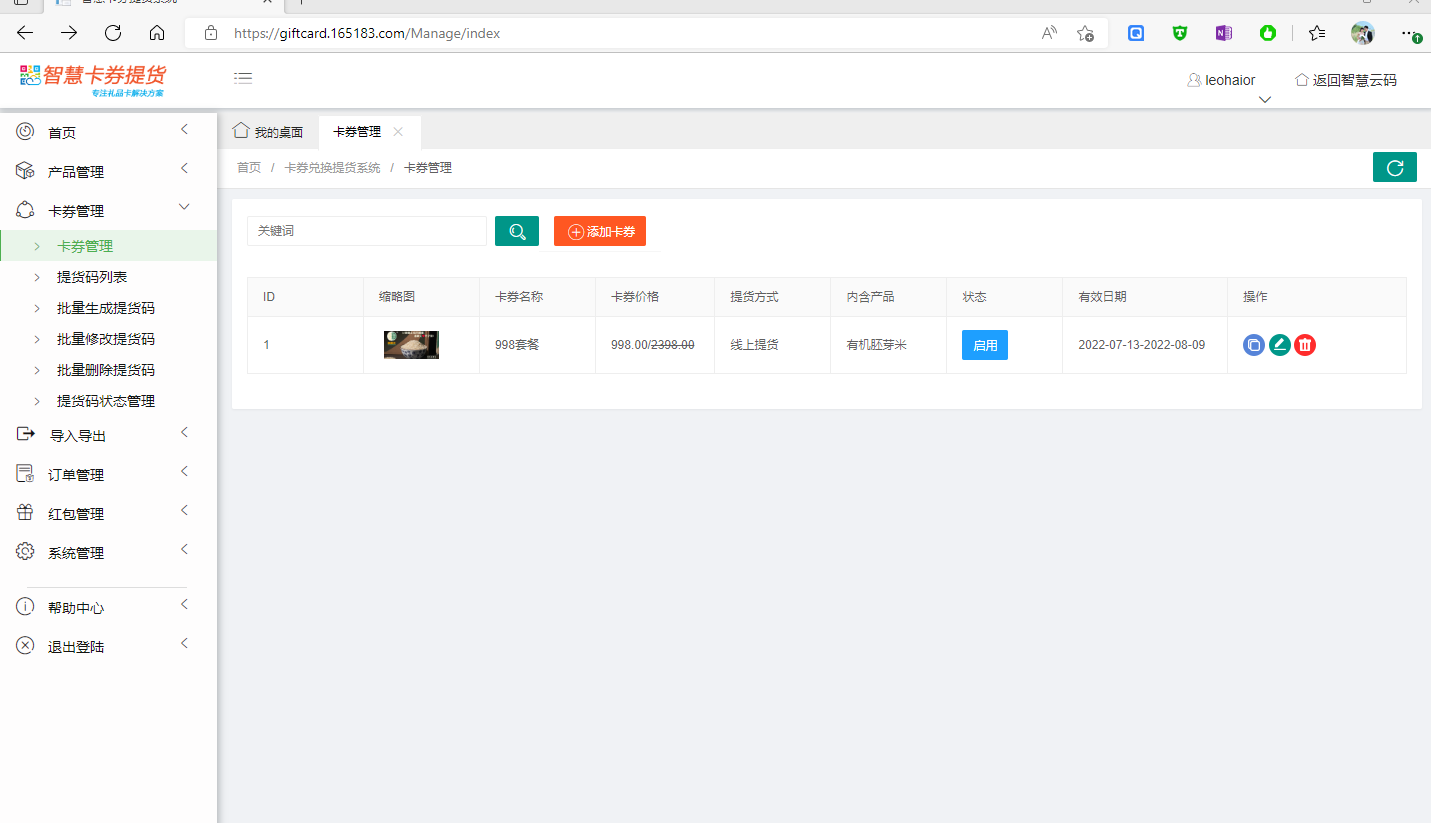The image size is (1431, 823).
Task: Open 提货码列表 in the sidebar
Action: (x=92, y=277)
